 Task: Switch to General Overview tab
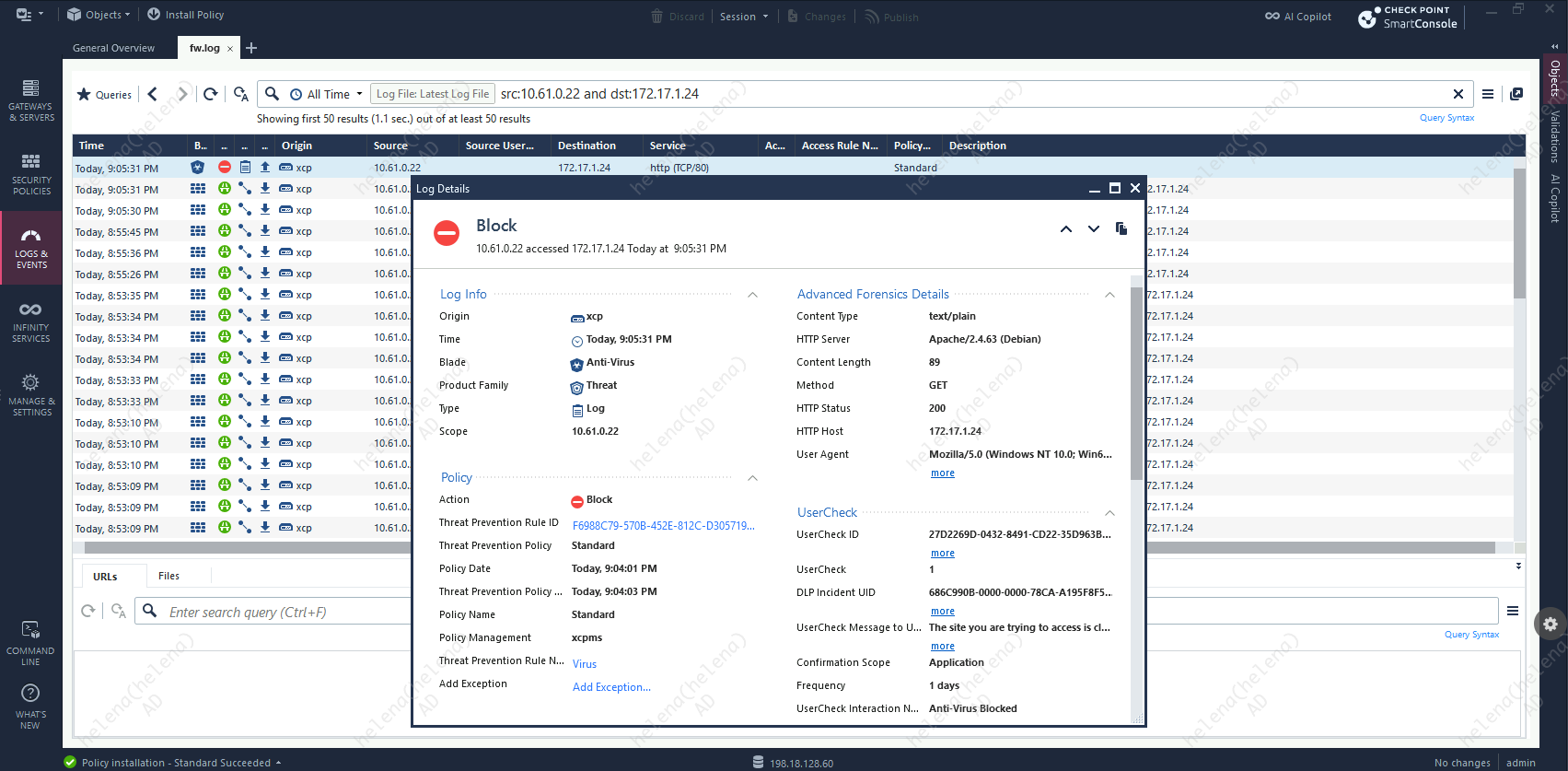[113, 48]
